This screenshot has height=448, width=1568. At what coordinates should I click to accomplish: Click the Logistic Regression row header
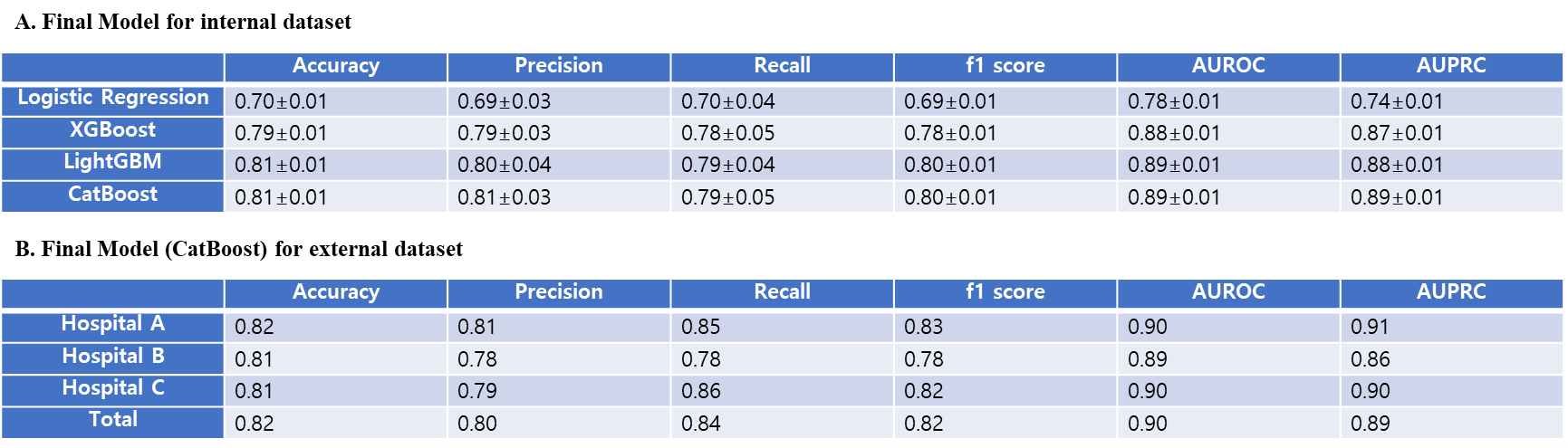click(113, 98)
